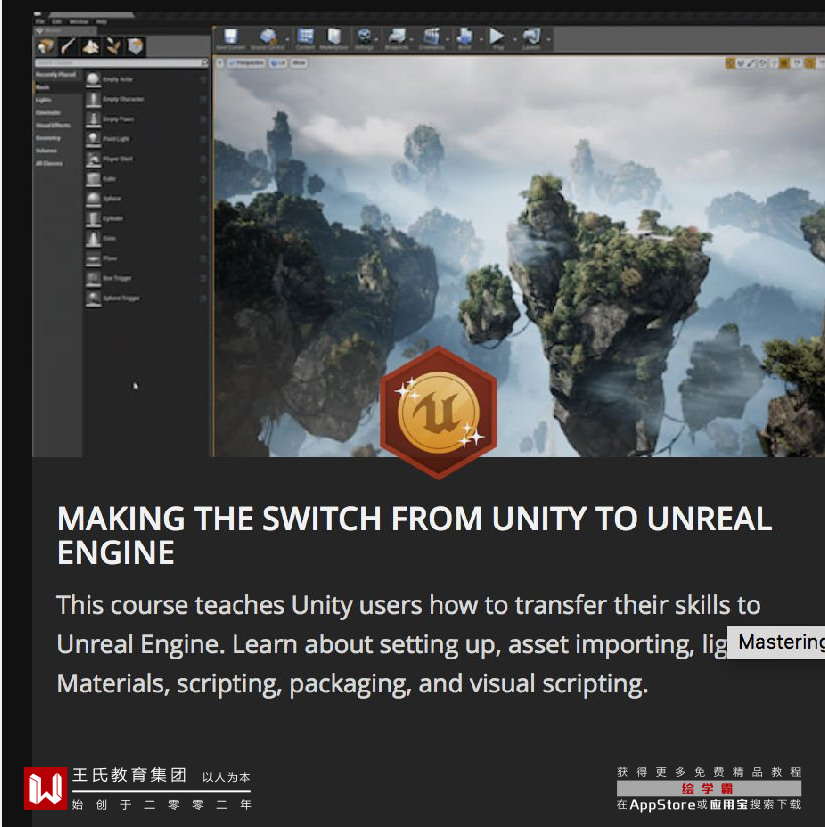
Task: Expand Cinematics dropdown arrow
Action: point(447,40)
